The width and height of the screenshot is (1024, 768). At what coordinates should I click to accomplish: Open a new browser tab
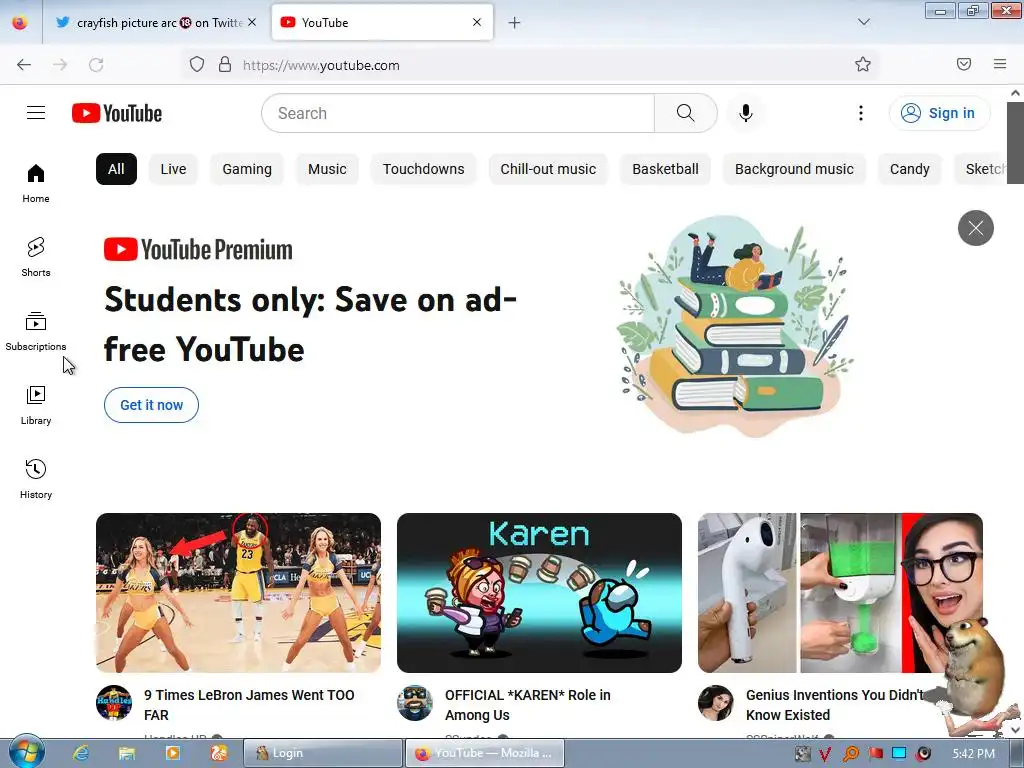coord(515,23)
